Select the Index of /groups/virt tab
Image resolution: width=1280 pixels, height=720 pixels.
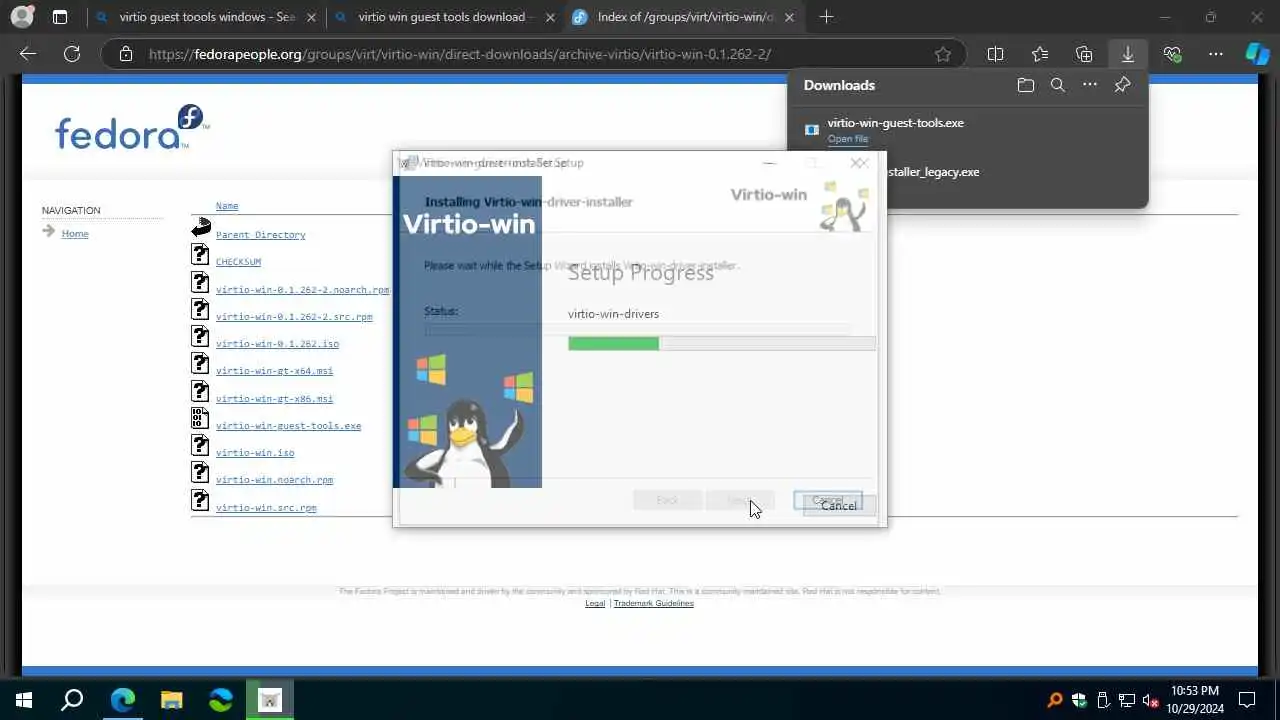(x=685, y=17)
